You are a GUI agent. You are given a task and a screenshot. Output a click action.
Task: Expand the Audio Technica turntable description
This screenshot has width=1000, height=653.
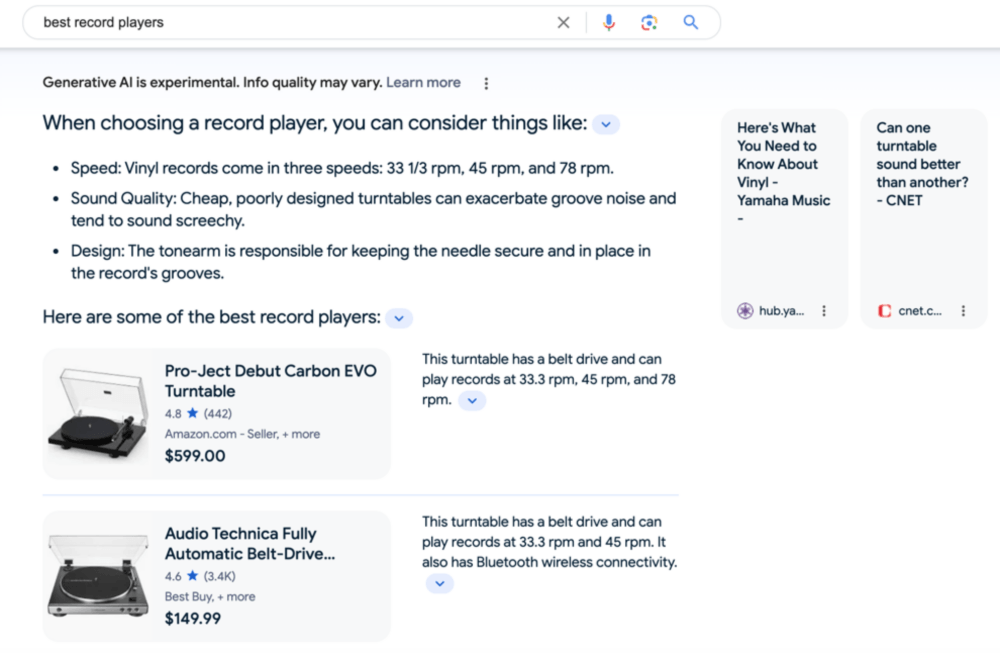pyautogui.click(x=440, y=583)
